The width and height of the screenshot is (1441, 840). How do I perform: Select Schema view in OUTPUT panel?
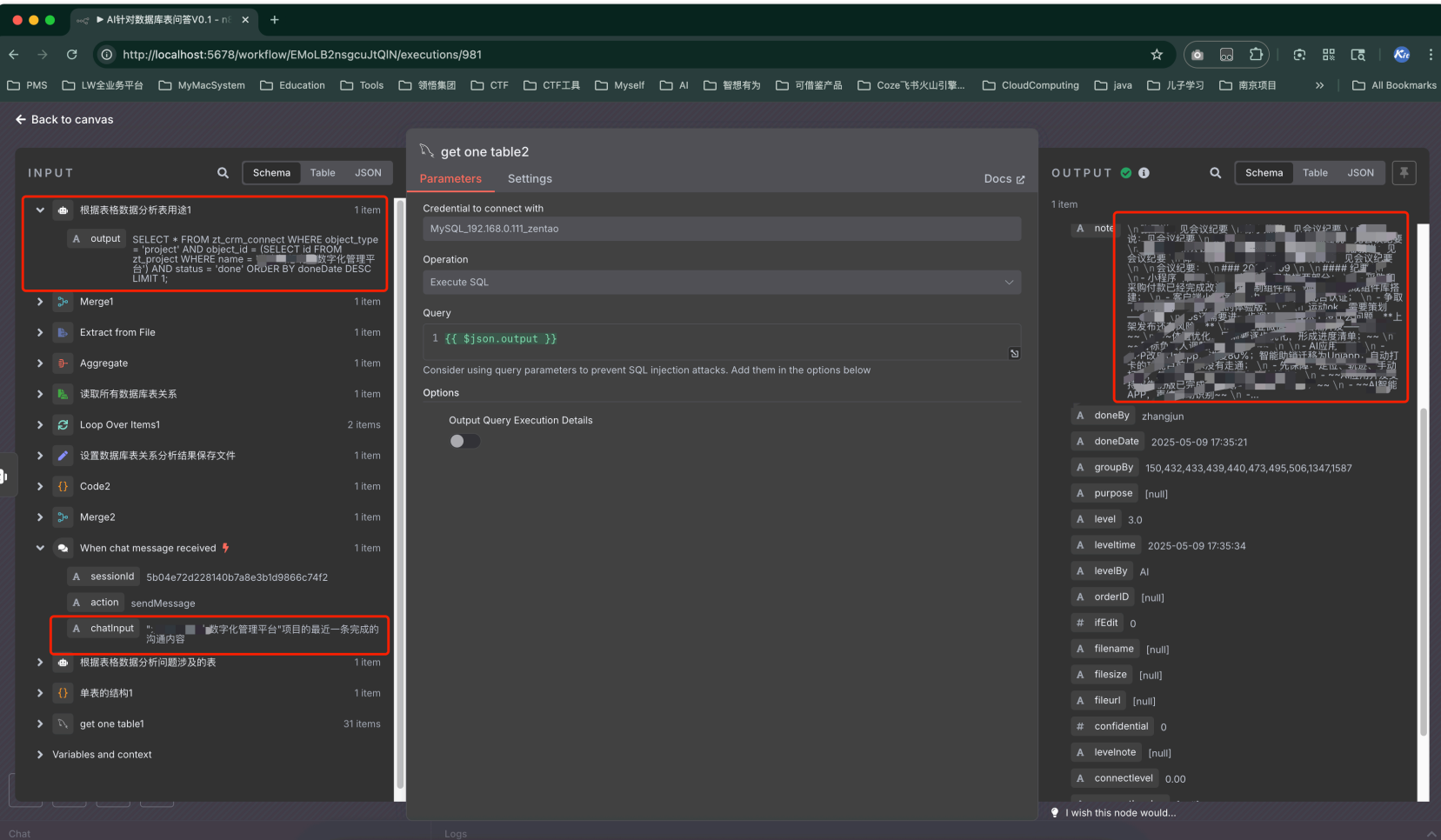pos(1264,173)
